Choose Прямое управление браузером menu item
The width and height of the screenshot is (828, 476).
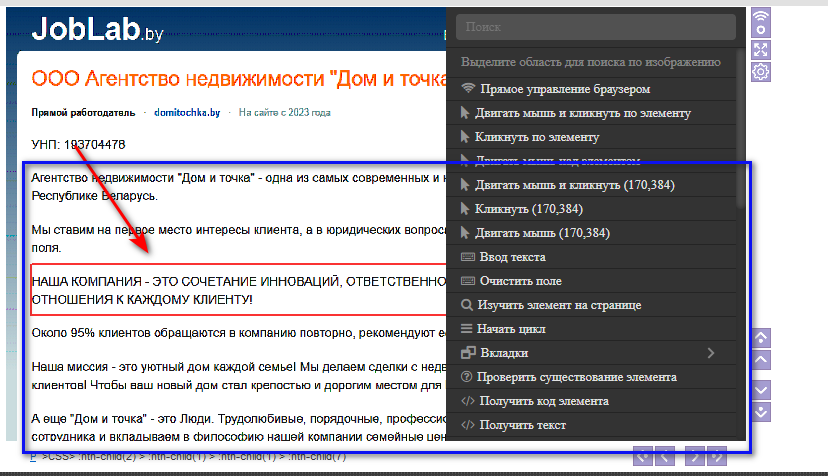[x=591, y=89]
